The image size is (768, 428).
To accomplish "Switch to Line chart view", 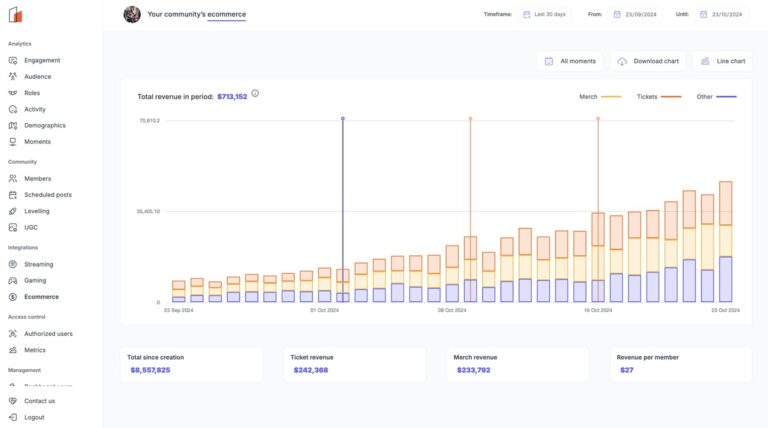I will [x=722, y=61].
